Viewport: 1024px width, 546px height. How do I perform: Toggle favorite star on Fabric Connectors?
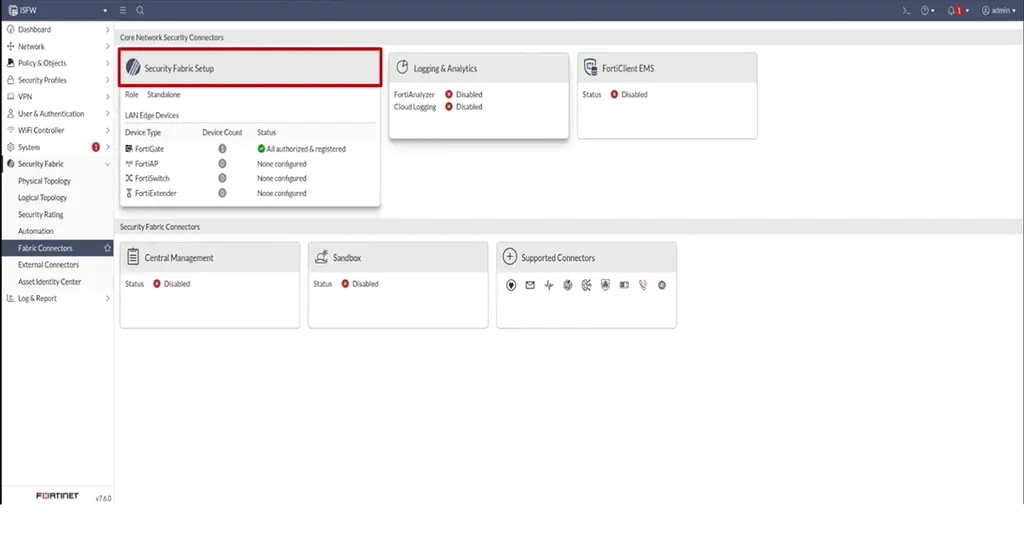pos(107,248)
